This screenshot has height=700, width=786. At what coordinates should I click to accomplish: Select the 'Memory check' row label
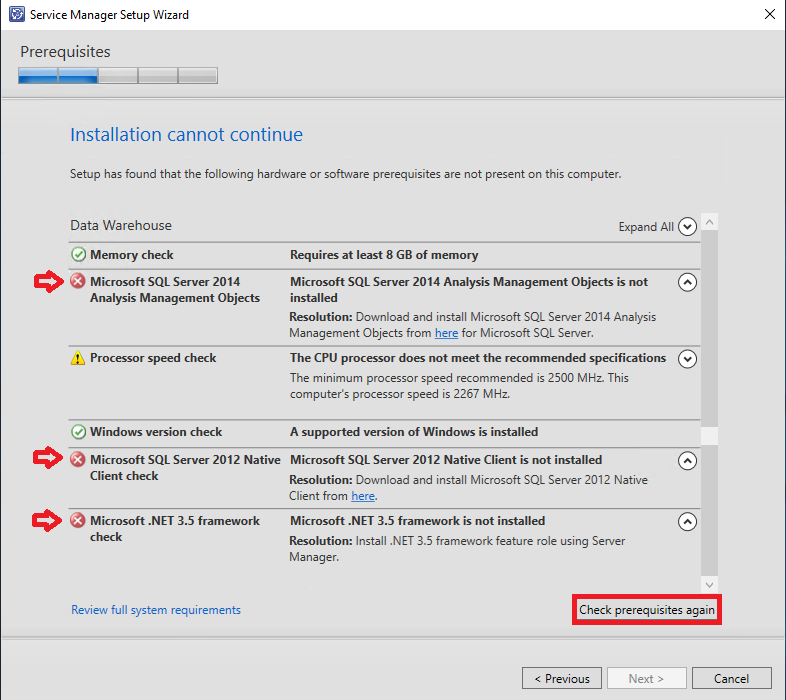[132, 255]
